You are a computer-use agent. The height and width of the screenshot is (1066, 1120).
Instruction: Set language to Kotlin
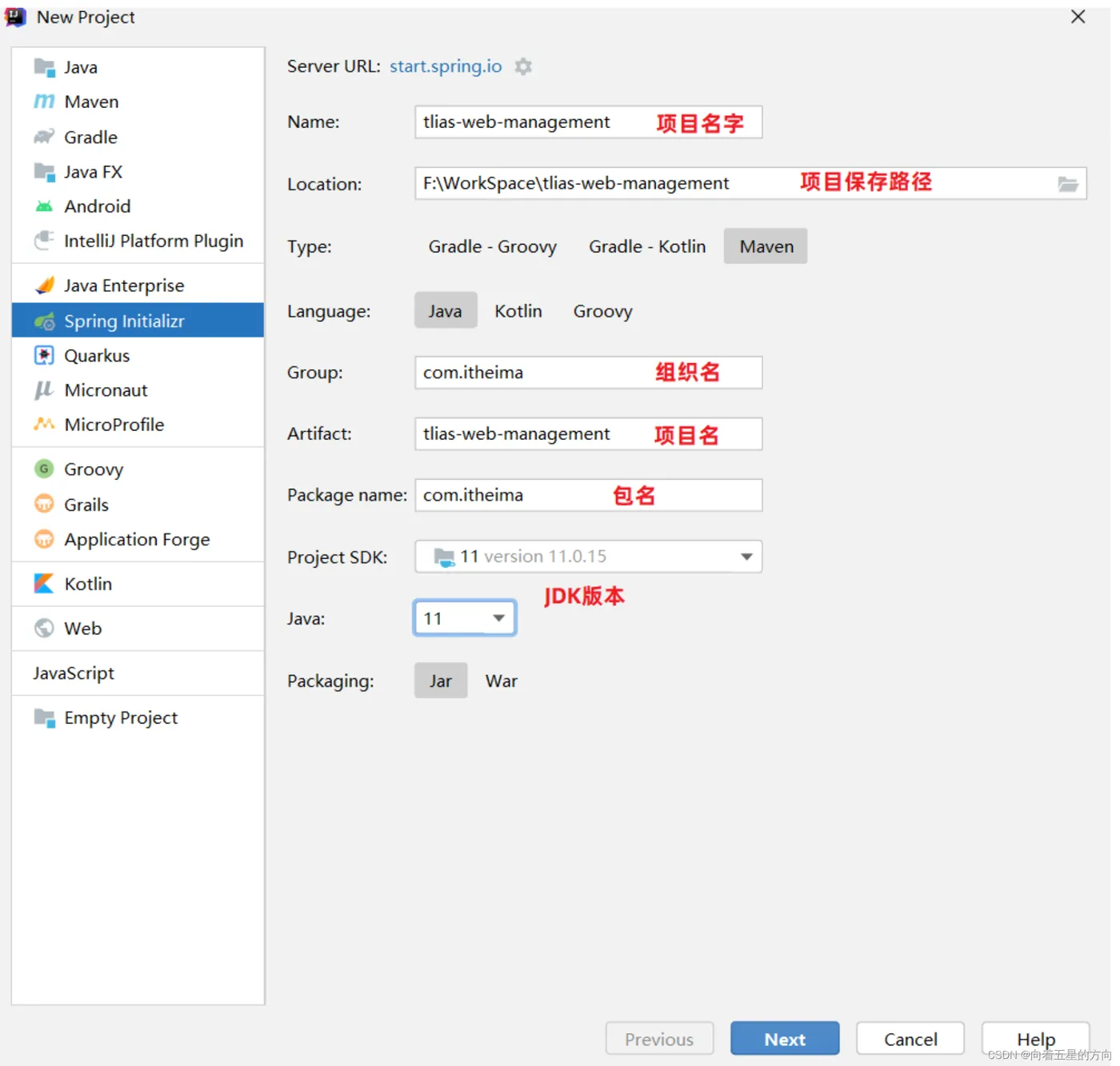pyautogui.click(x=518, y=311)
